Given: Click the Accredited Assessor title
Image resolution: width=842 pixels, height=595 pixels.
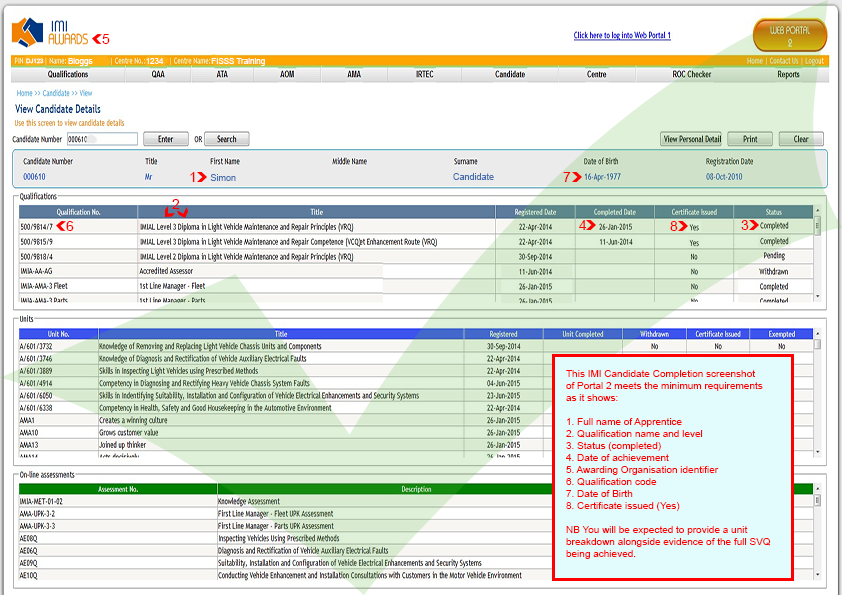Looking at the screenshot, I should [166, 272].
